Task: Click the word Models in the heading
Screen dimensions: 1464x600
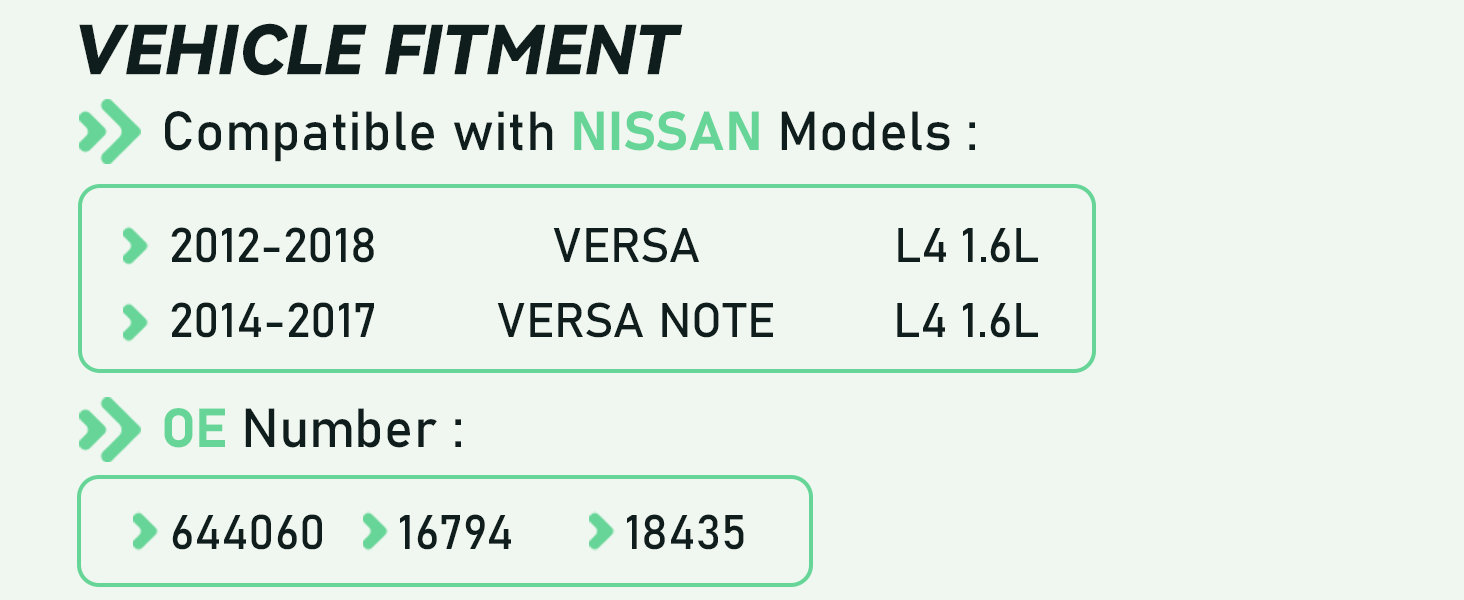Action: pos(865,132)
